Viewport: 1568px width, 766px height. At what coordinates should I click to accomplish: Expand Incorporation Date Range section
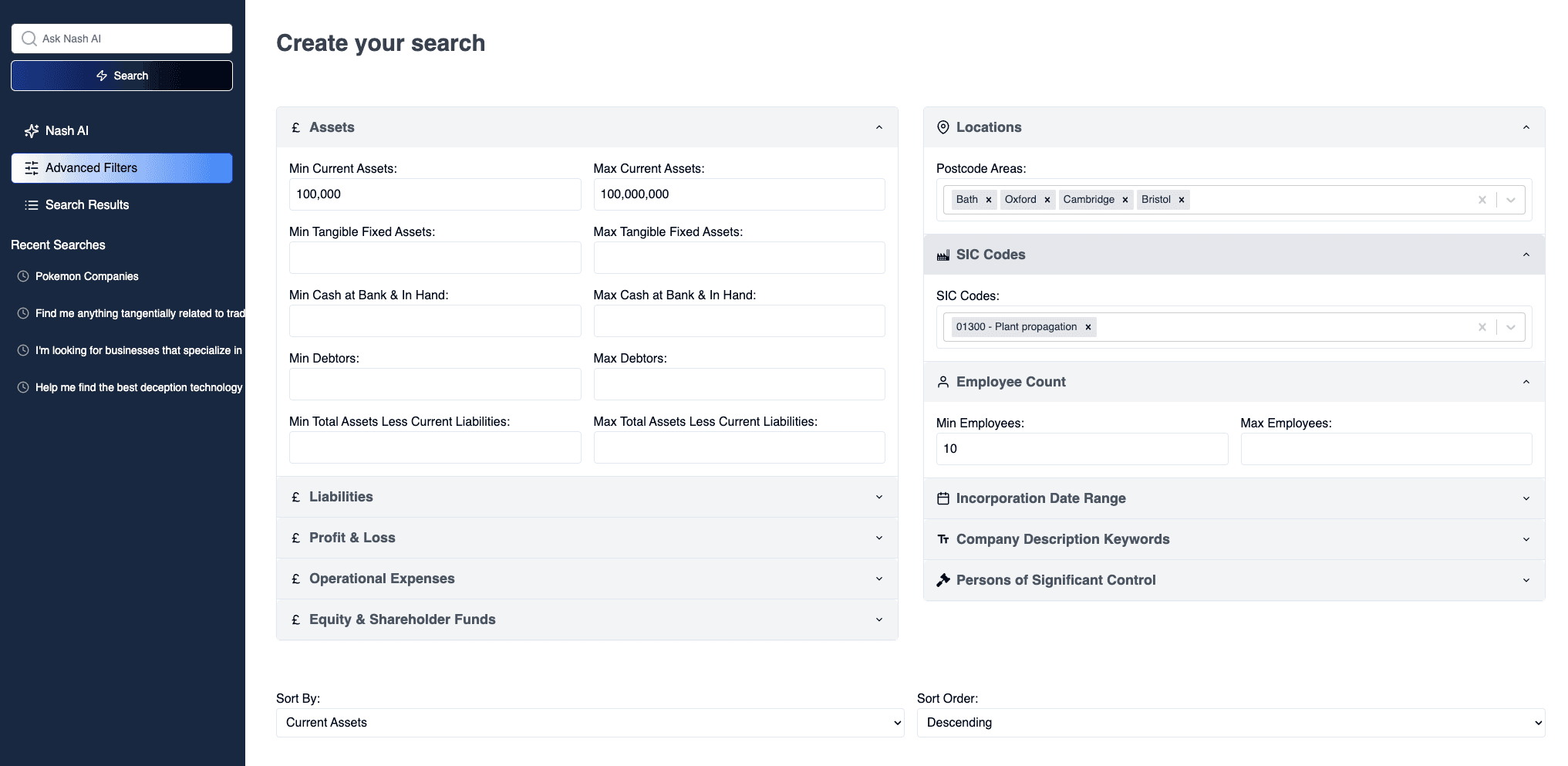coord(1233,498)
